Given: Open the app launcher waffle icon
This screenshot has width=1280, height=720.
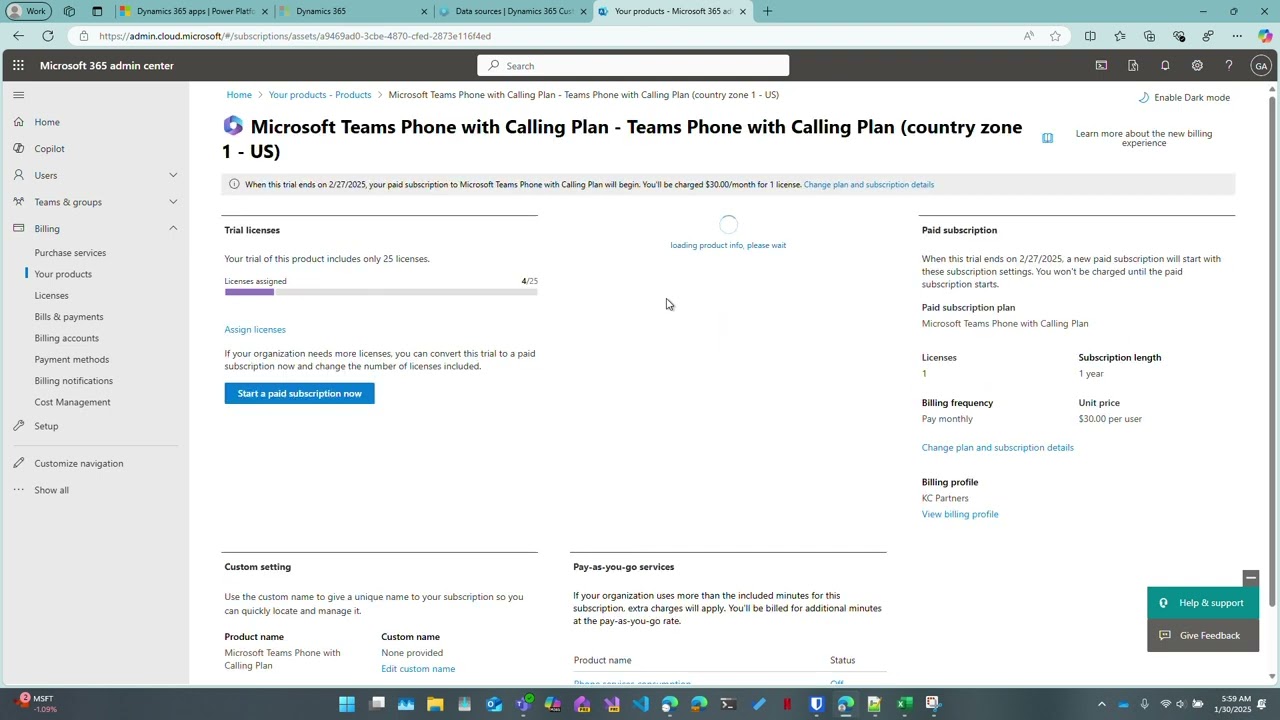Looking at the screenshot, I should (x=18, y=66).
